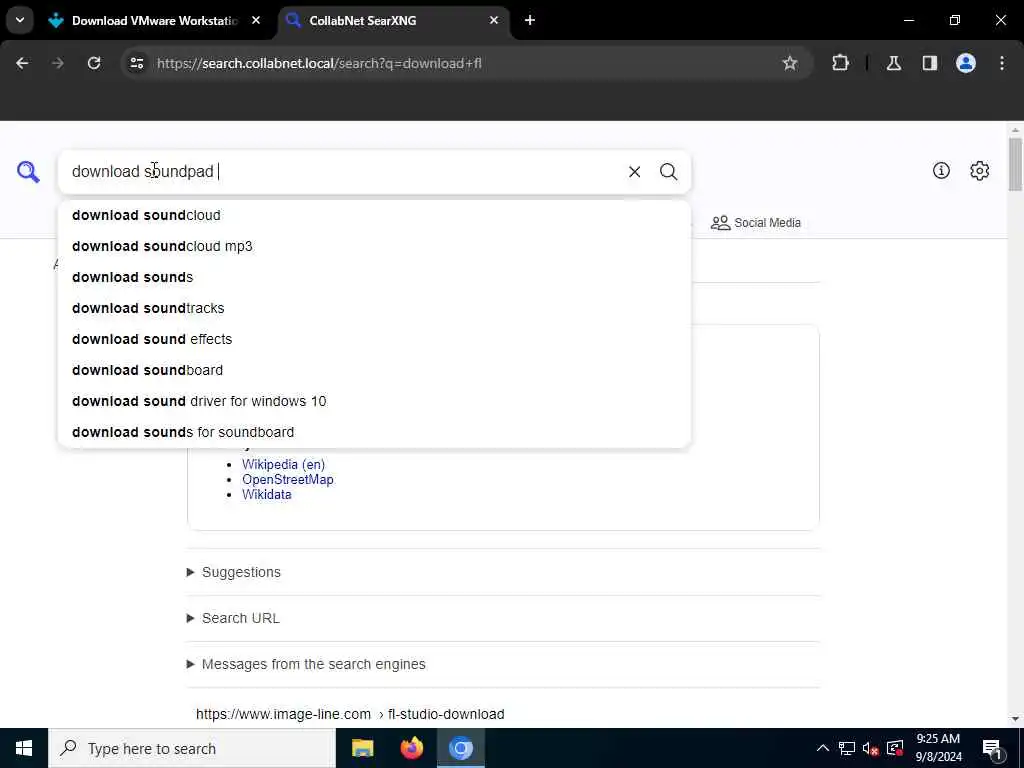Choose suggestion download soundtracks
Viewport: 1024px width, 768px height.
(374, 308)
